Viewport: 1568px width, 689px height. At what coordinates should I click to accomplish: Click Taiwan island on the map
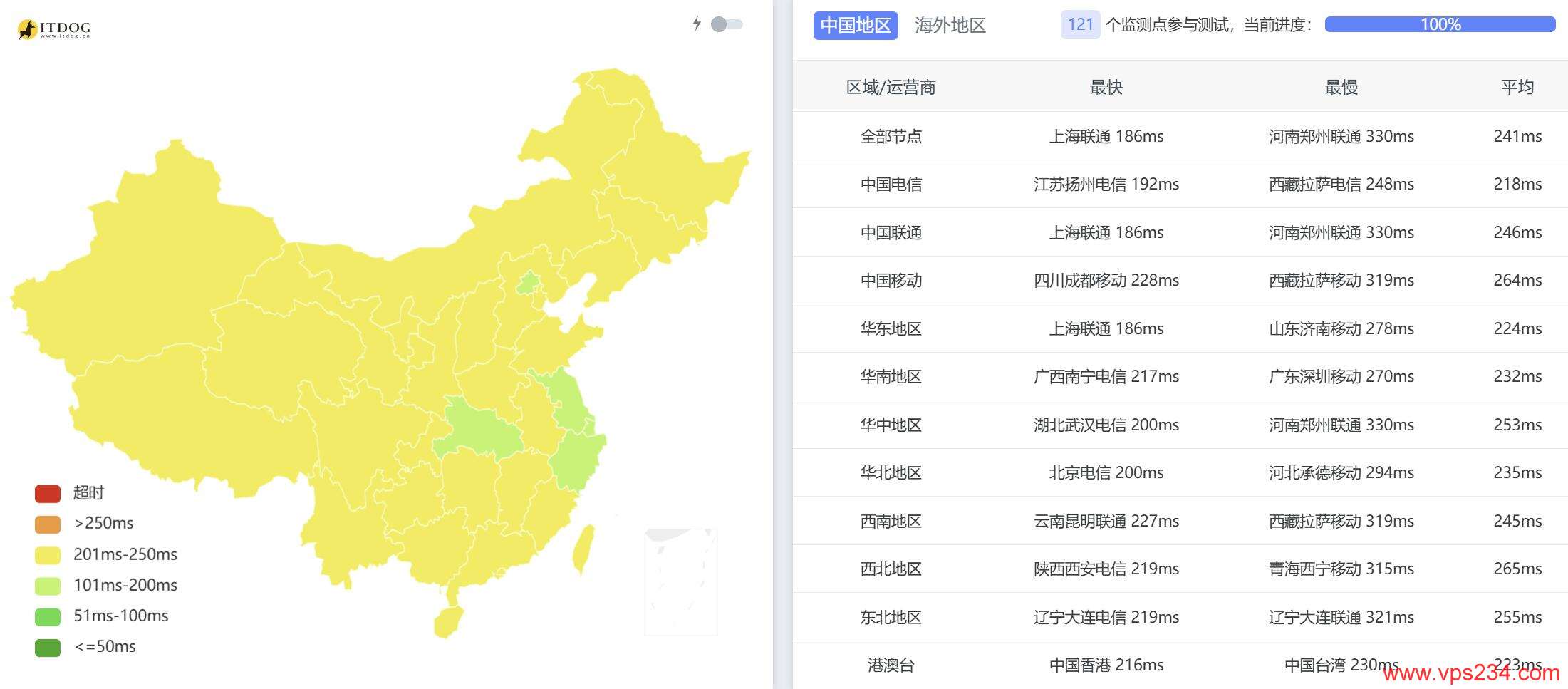point(583,549)
